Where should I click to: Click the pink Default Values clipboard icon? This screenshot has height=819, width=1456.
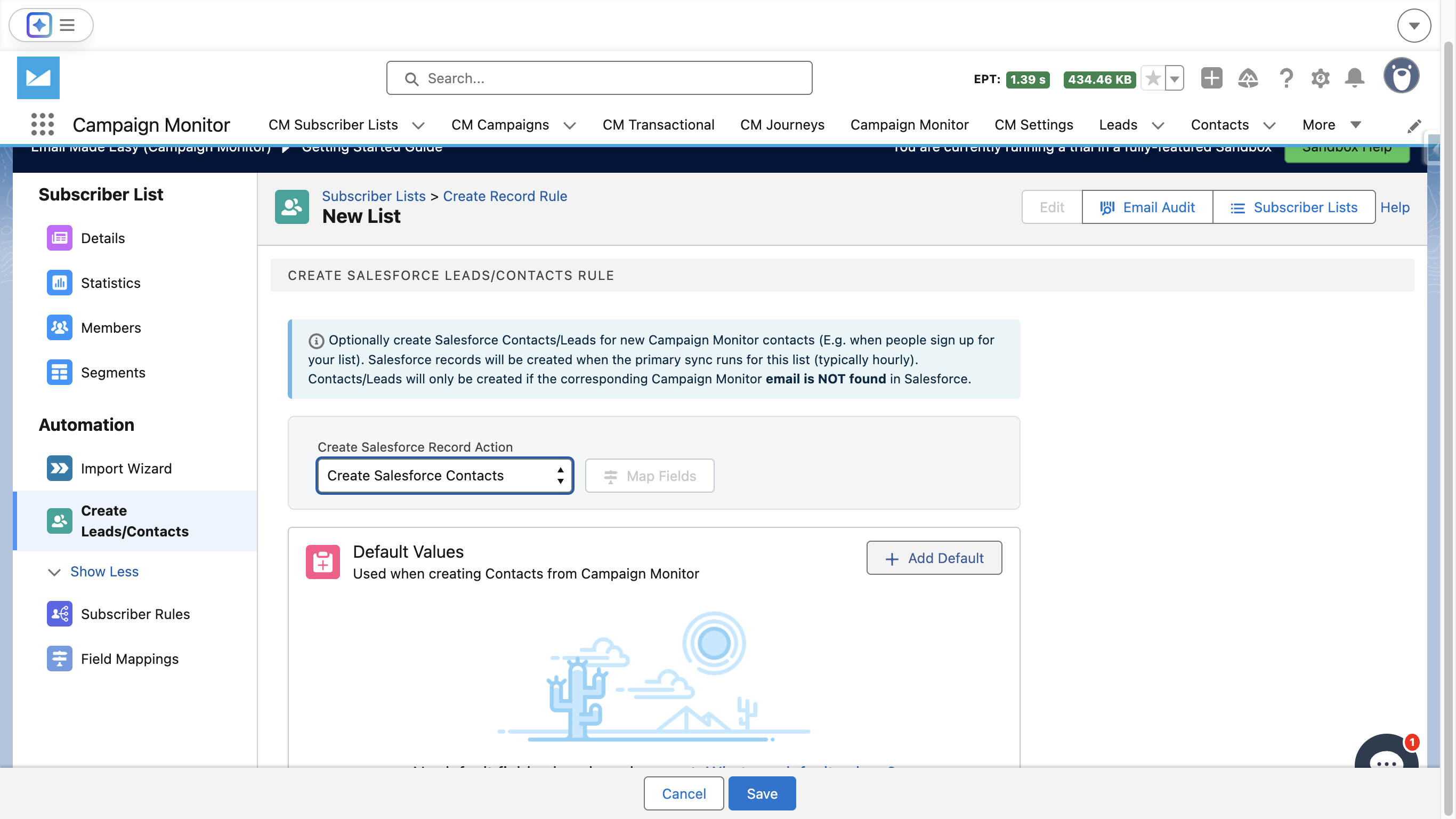point(323,561)
